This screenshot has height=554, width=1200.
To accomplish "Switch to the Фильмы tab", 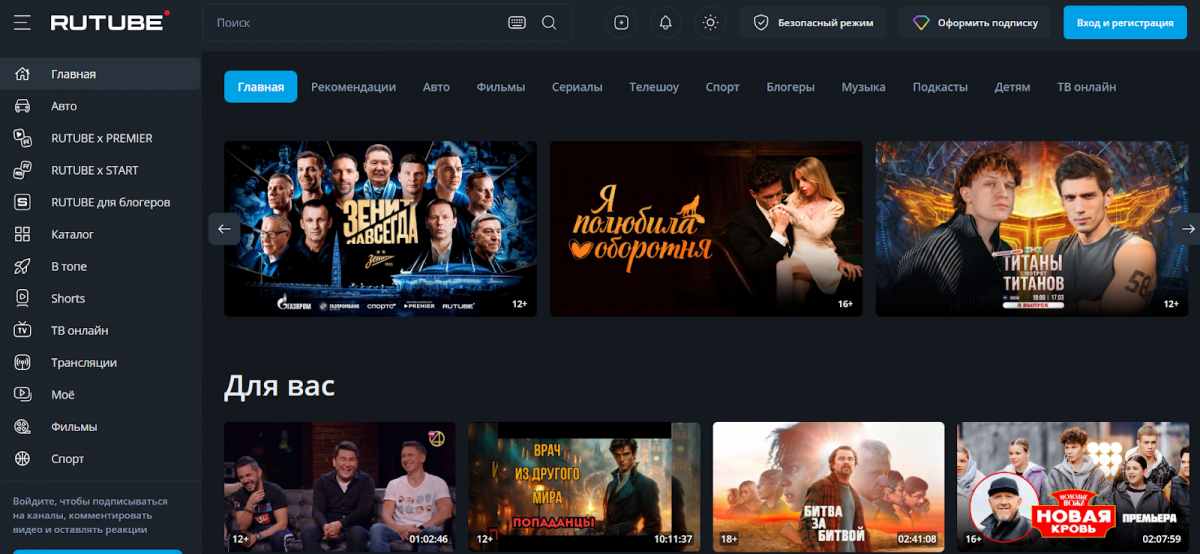I will tap(500, 87).
